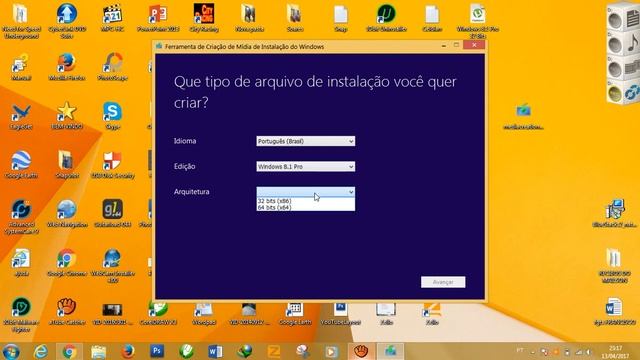The height and width of the screenshot is (360, 640).
Task: Select the MPC-HC desktop shortcut
Action: pyautogui.click(x=113, y=18)
